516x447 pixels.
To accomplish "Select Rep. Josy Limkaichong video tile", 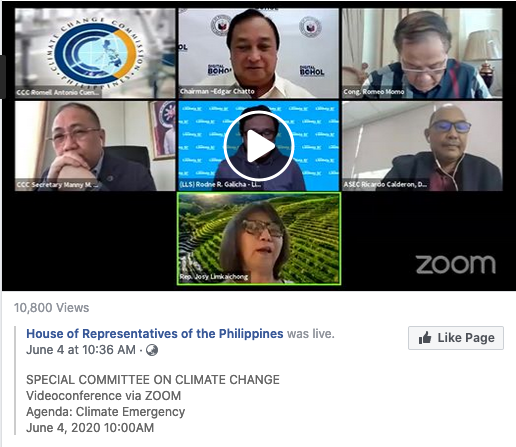I will coord(259,239).
